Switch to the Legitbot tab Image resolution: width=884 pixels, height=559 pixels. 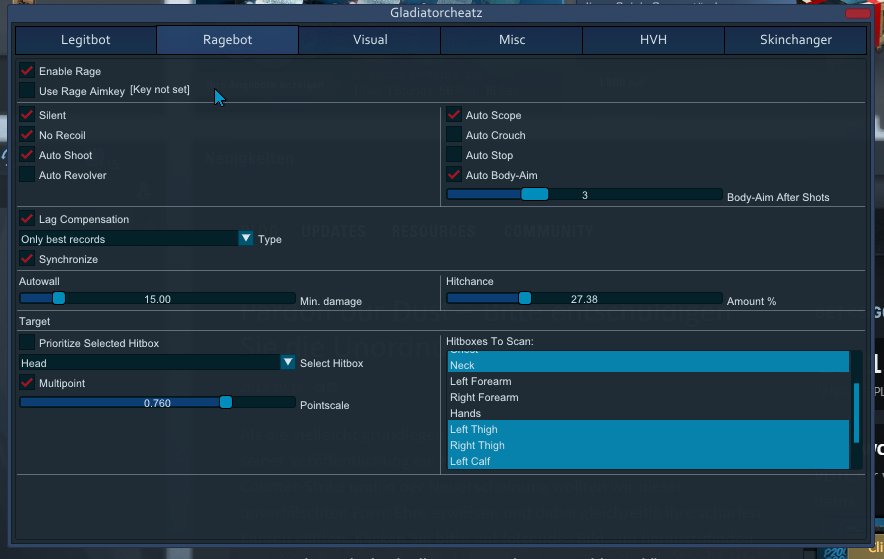click(x=85, y=40)
